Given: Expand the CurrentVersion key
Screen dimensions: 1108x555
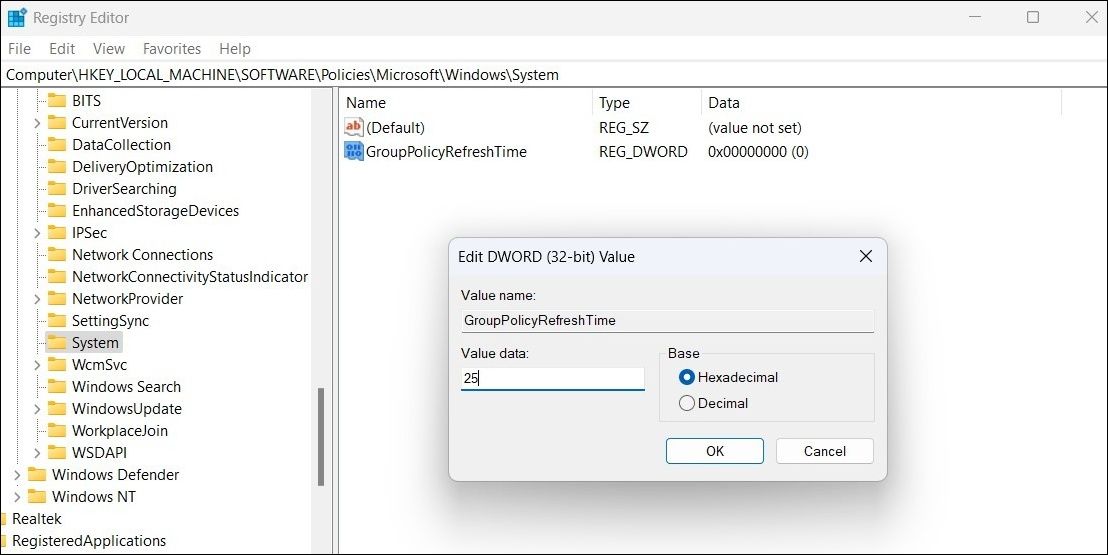Looking at the screenshot, I should tap(37, 123).
